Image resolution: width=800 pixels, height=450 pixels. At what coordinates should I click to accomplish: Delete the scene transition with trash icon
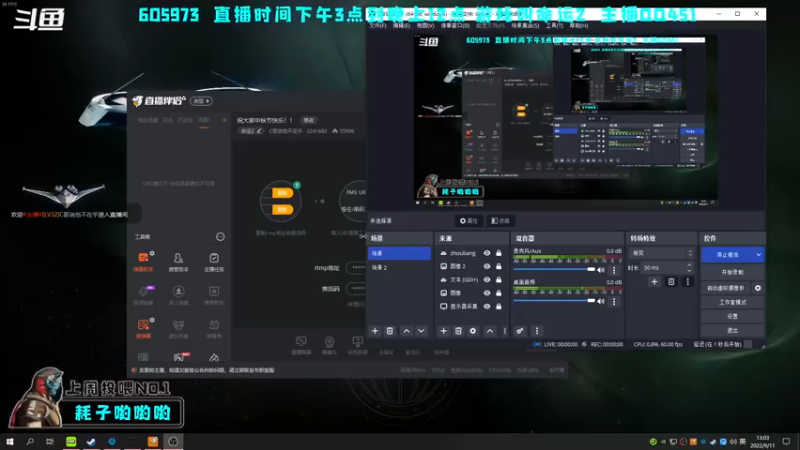click(671, 282)
